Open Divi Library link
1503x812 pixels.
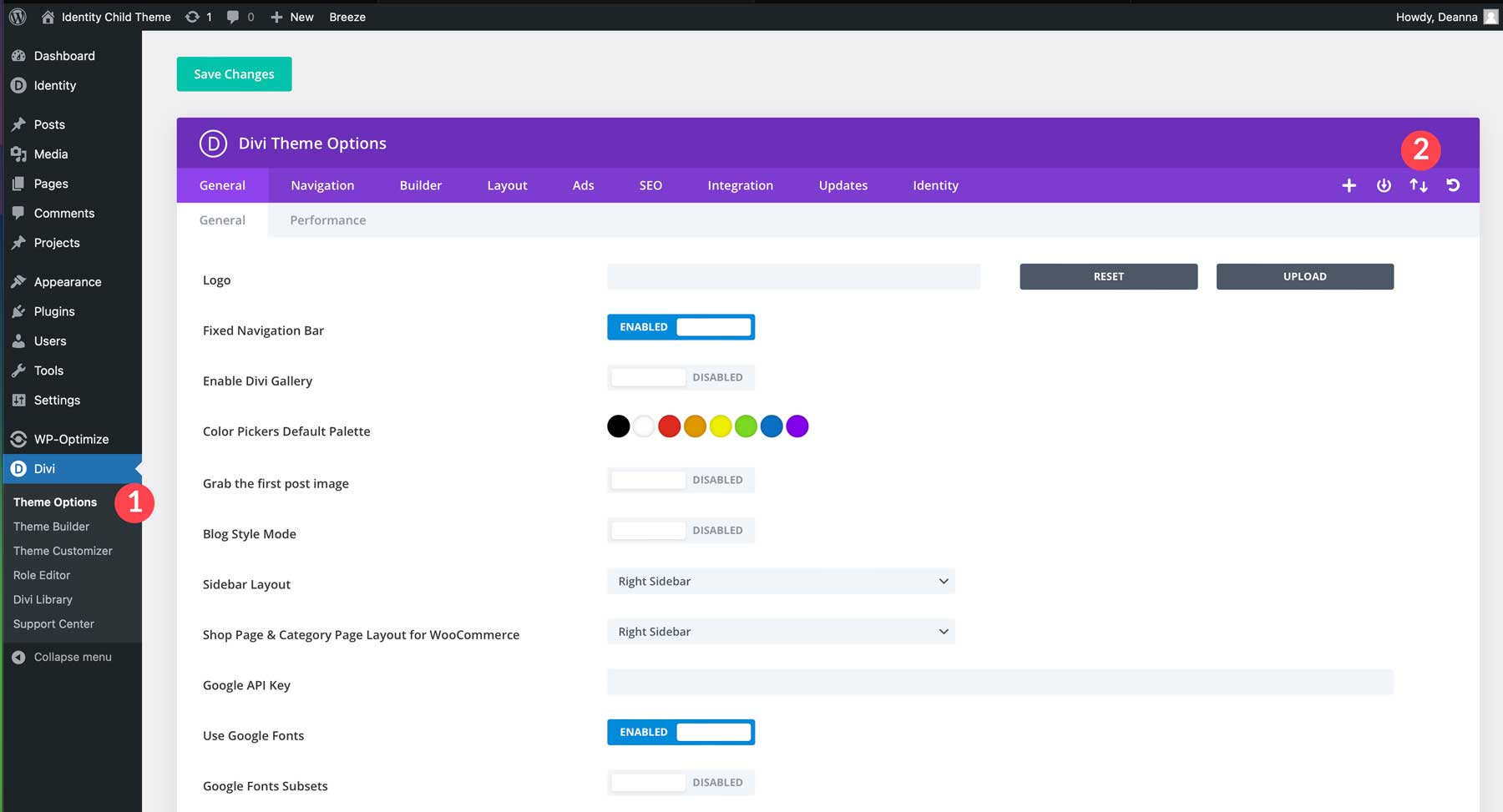pos(43,599)
